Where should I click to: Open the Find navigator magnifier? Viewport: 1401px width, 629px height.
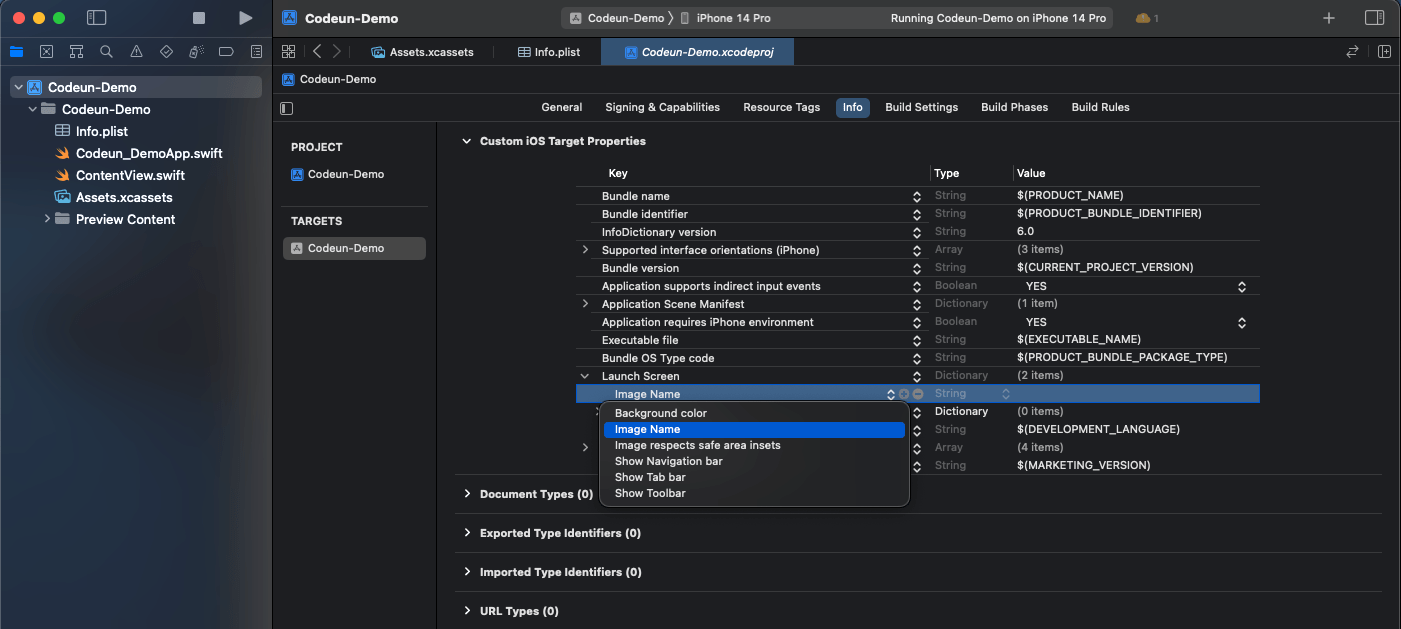(x=106, y=52)
